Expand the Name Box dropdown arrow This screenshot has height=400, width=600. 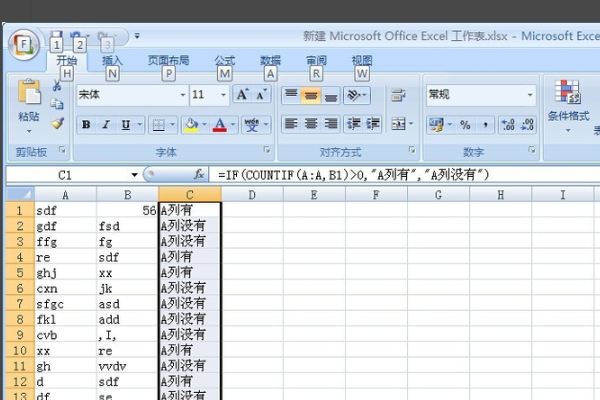pos(134,175)
